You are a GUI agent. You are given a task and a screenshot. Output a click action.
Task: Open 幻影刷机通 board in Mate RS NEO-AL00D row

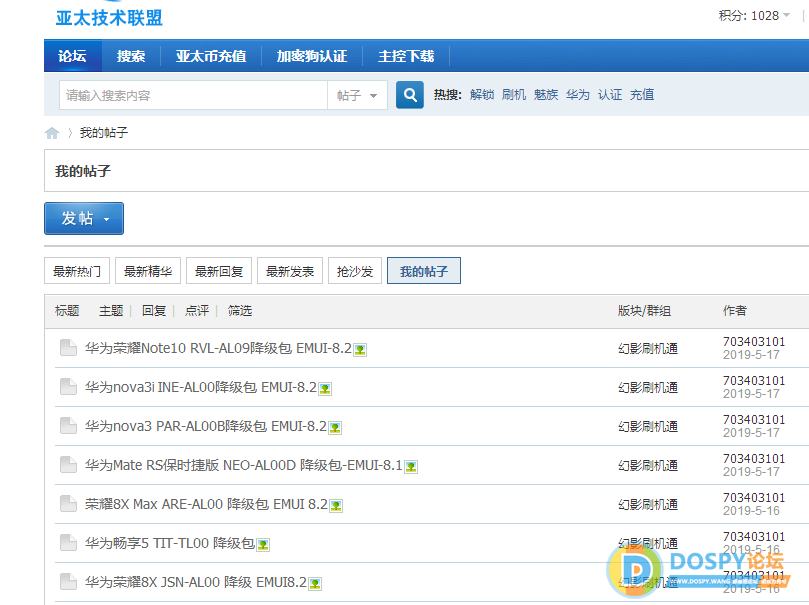pos(648,466)
